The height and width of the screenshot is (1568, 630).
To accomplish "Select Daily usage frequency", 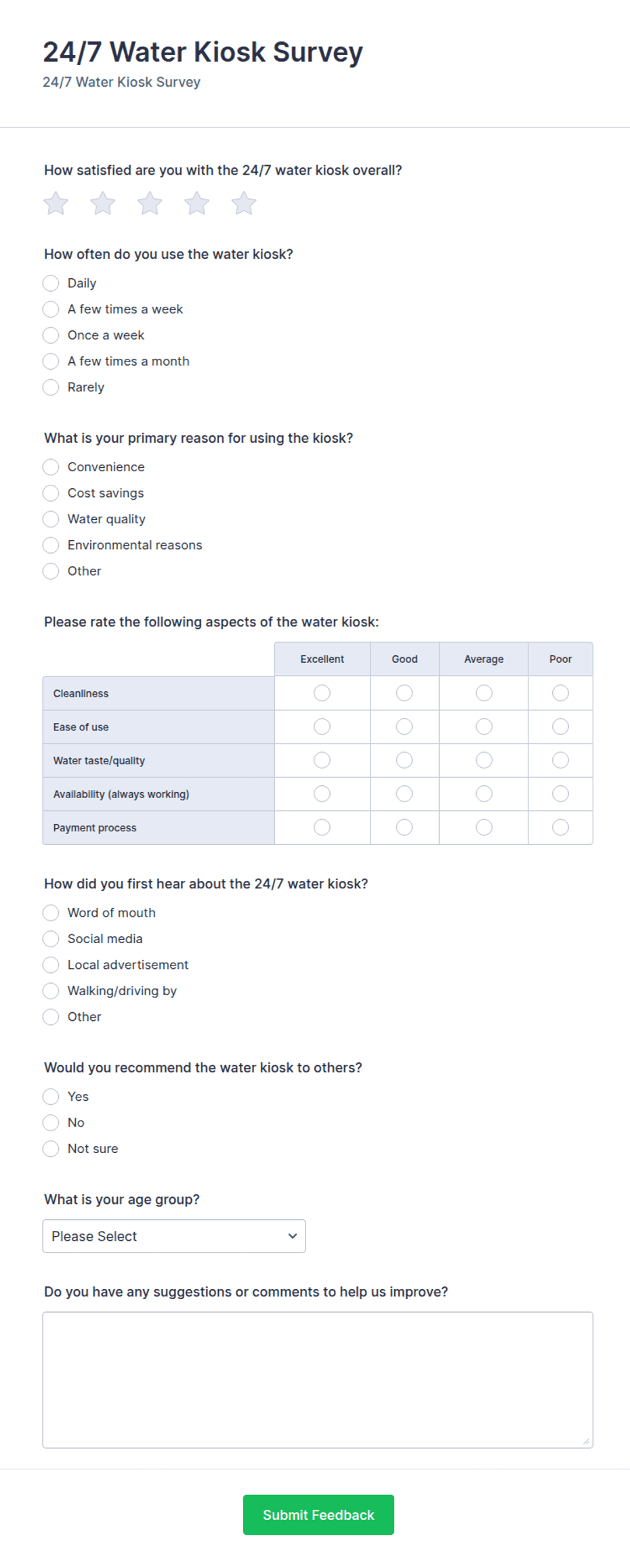I will click(51, 283).
